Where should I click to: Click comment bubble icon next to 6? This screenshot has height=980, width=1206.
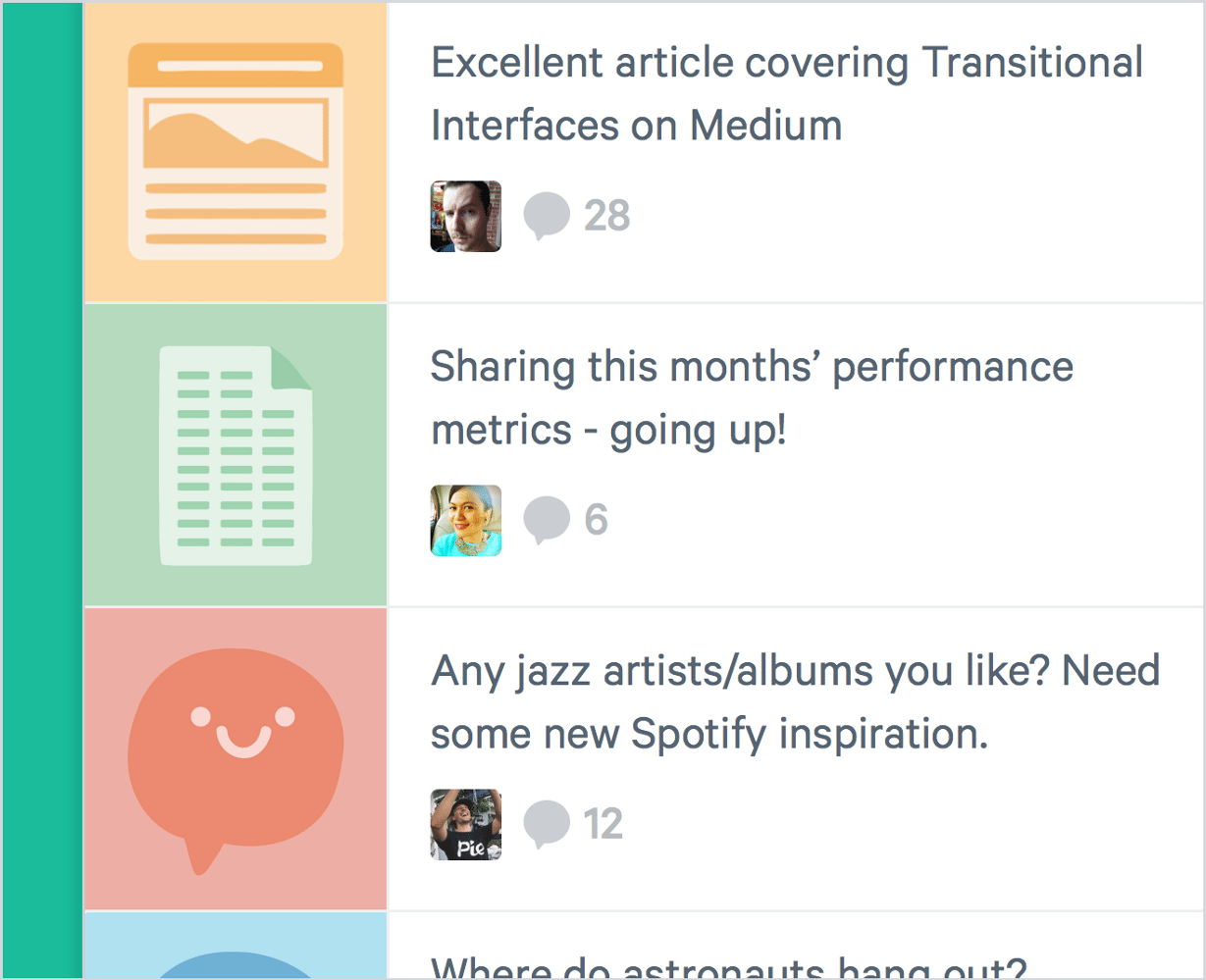[546, 520]
